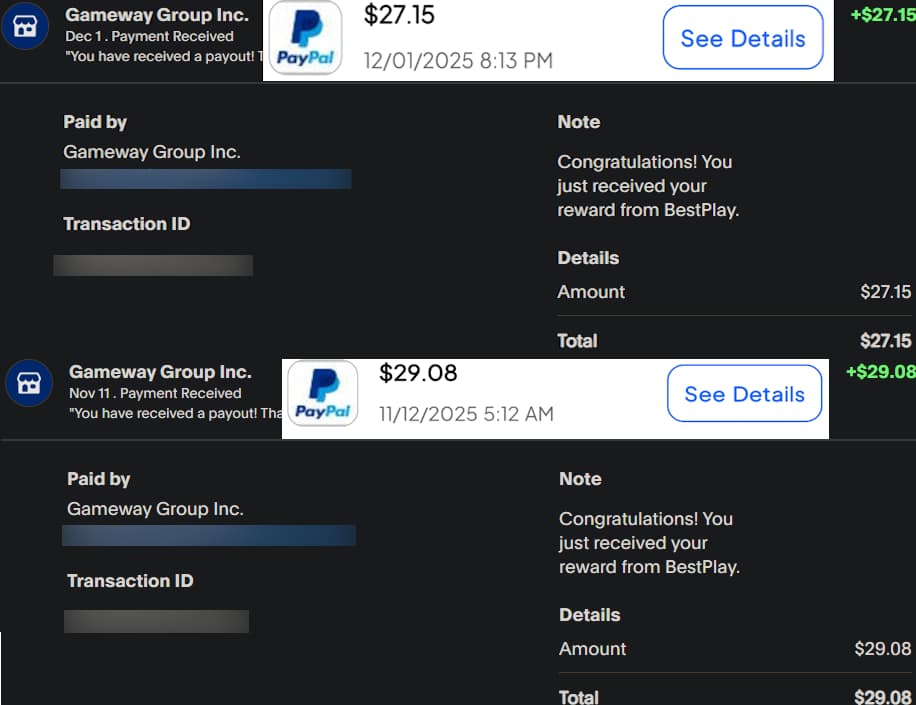916x705 pixels.
Task: Click the green +$29.08 amount
Action: coord(880,371)
